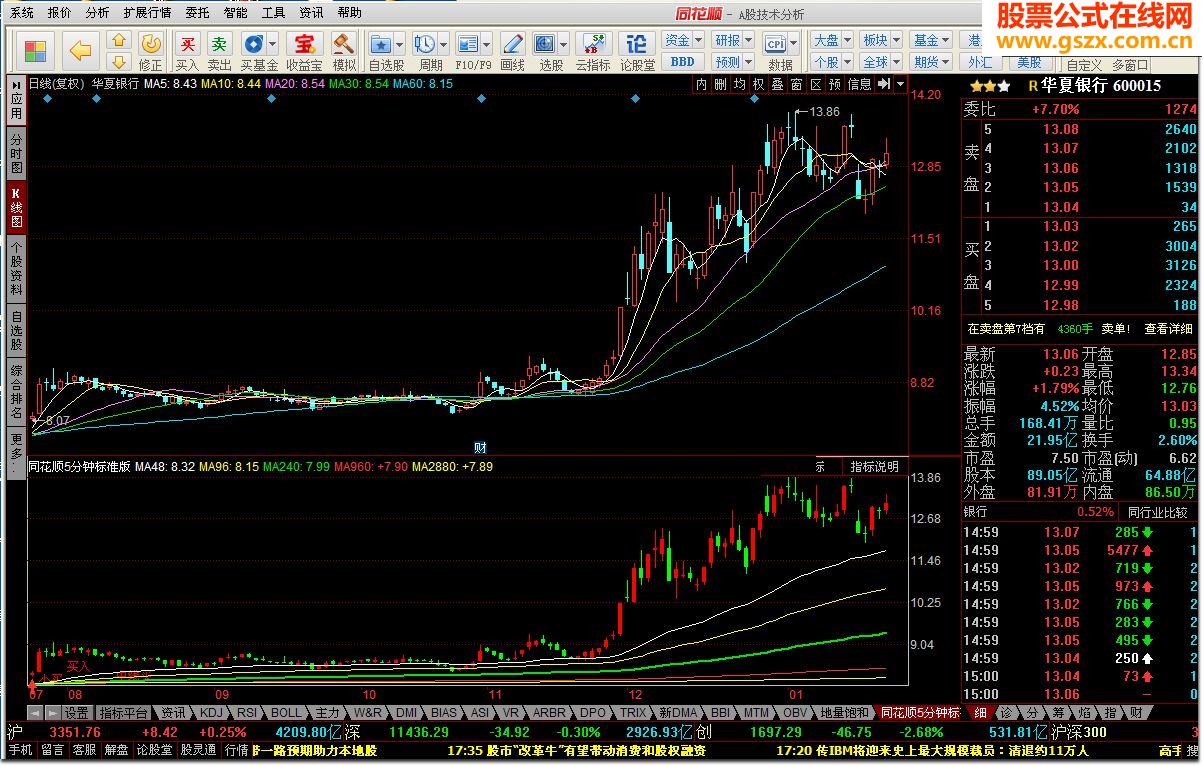Click the 设置 button in indicator bar
The image size is (1204, 766).
coord(76,713)
